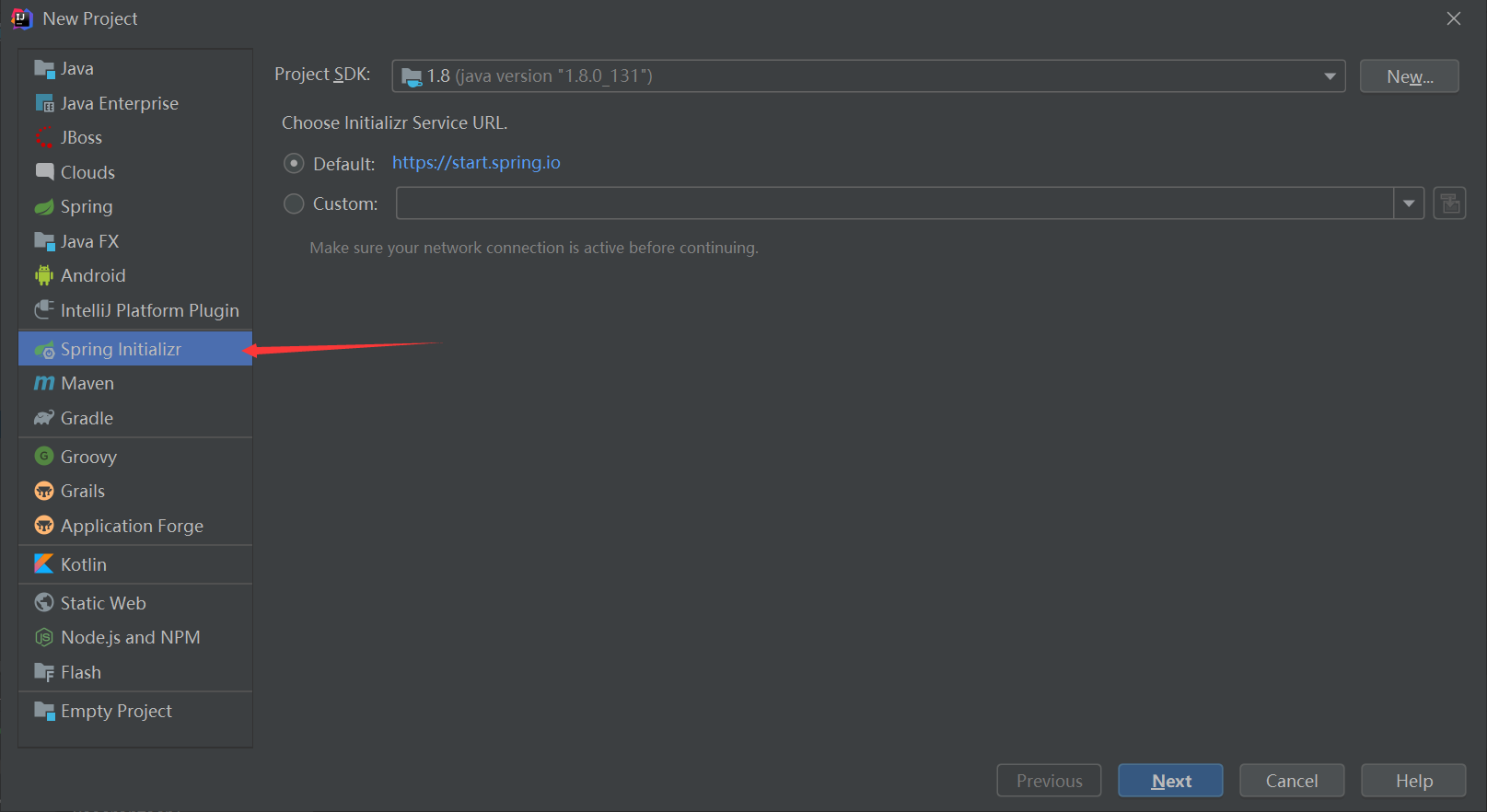Image resolution: width=1487 pixels, height=812 pixels.
Task: Click the Static Web globe icon
Action: tap(44, 602)
